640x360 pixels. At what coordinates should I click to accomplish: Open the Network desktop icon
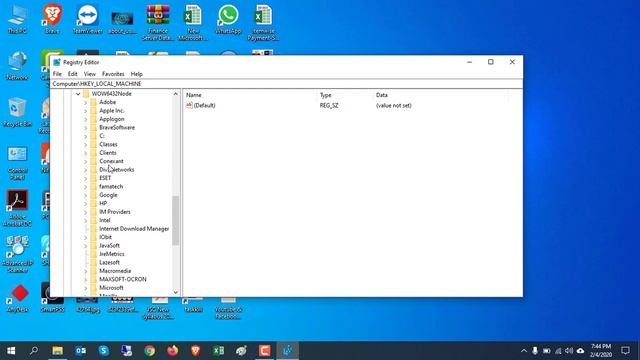[17, 65]
